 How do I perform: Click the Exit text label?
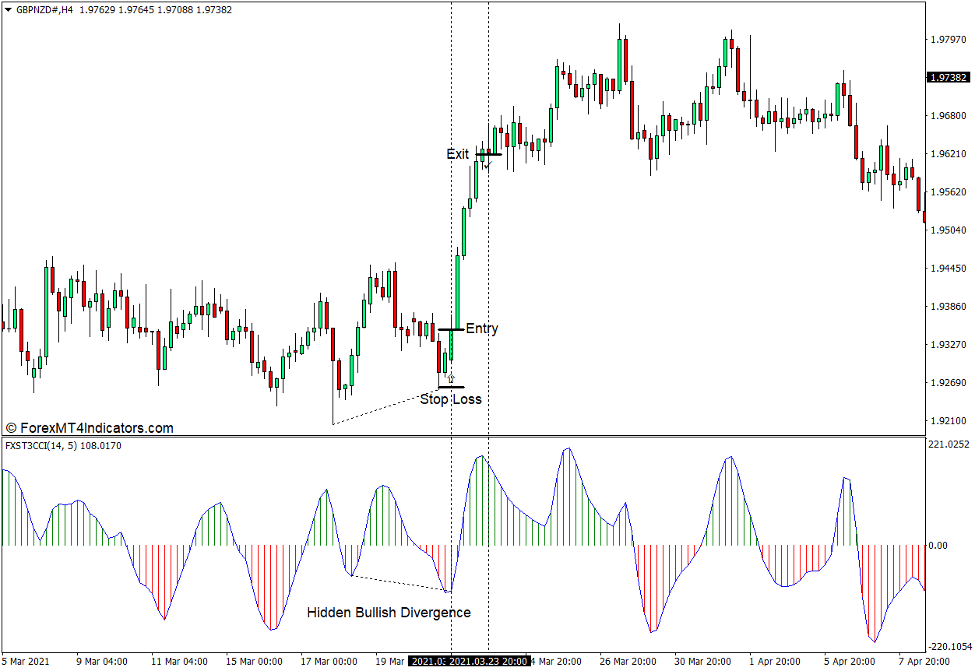[457, 154]
